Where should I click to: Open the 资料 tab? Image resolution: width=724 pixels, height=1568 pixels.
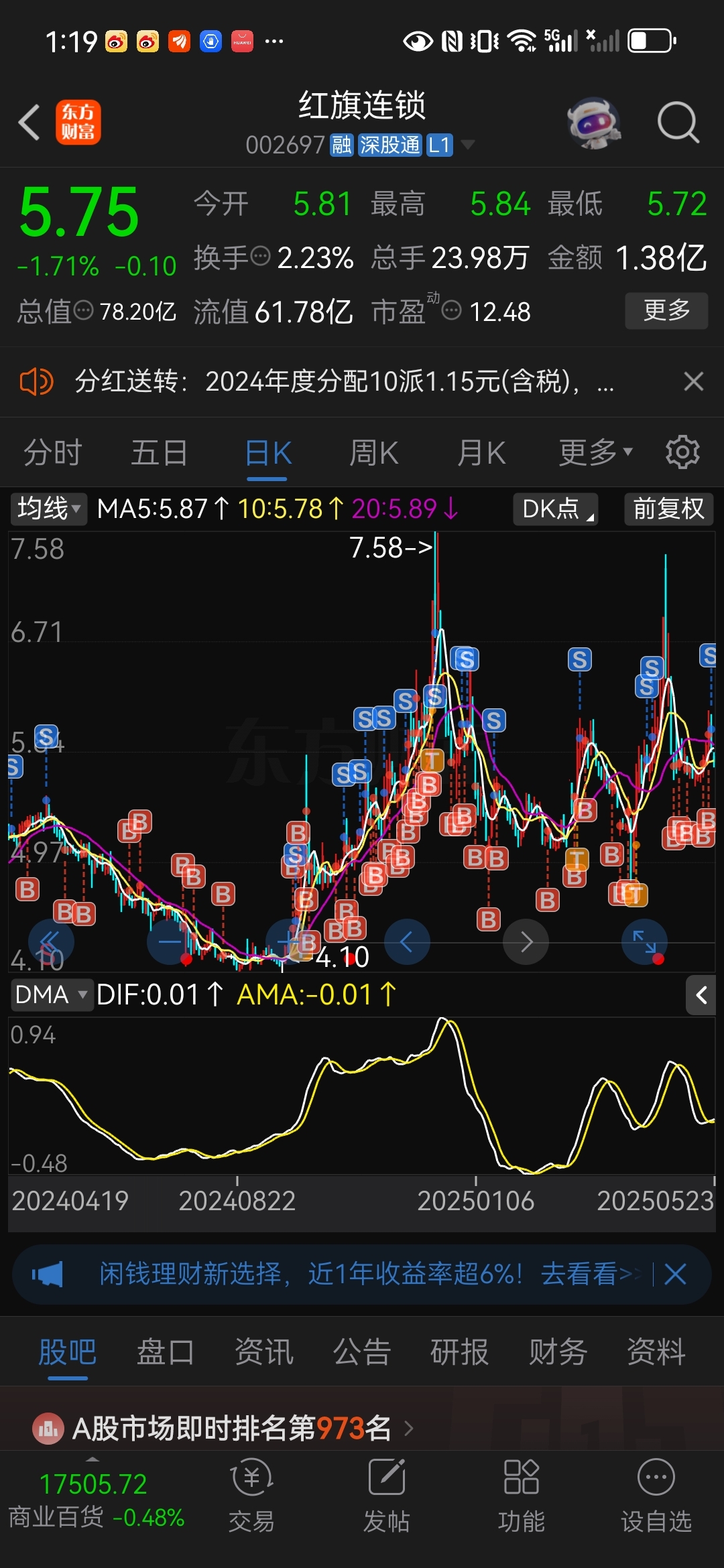656,1352
